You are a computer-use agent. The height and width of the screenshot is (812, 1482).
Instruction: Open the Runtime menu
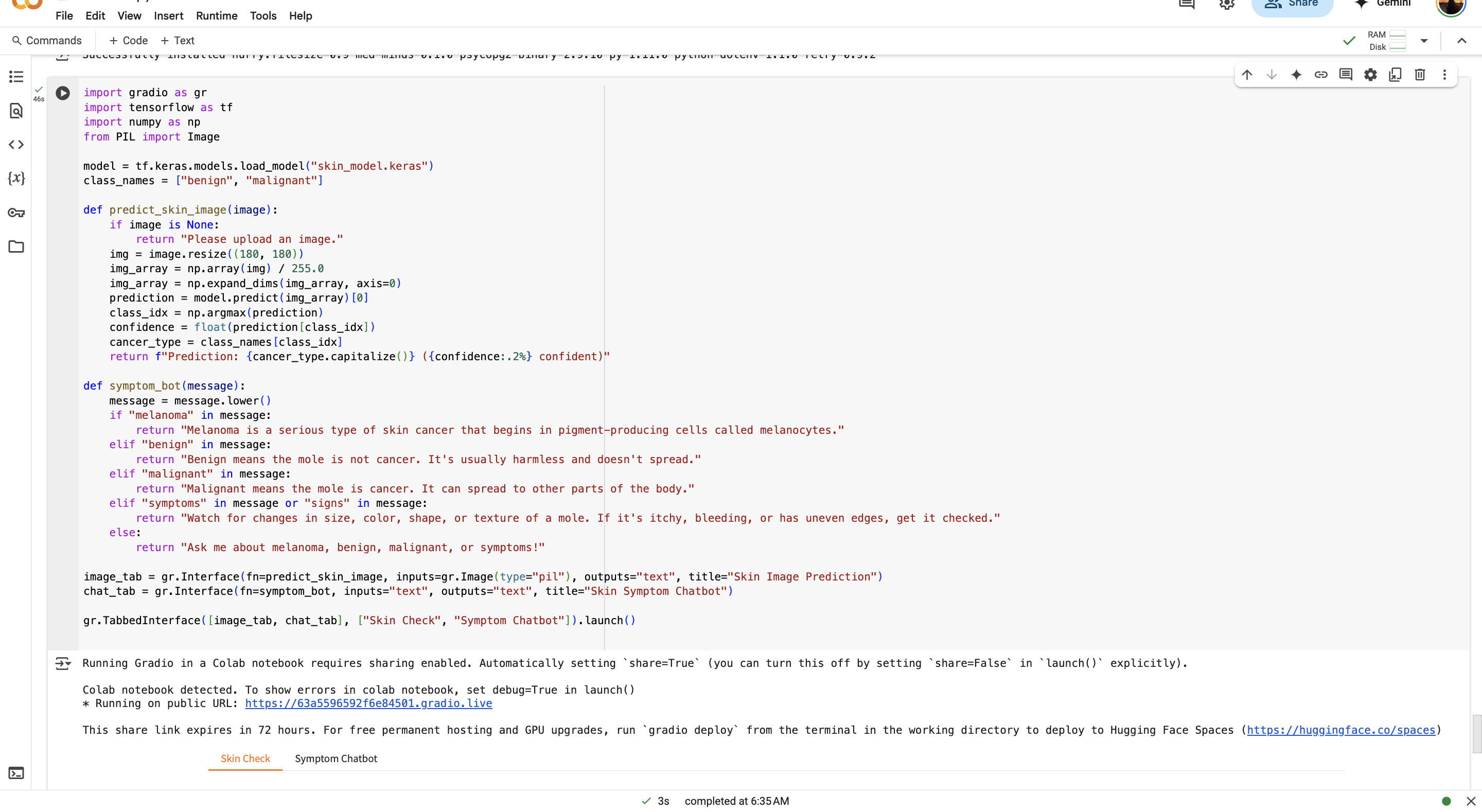click(x=216, y=15)
